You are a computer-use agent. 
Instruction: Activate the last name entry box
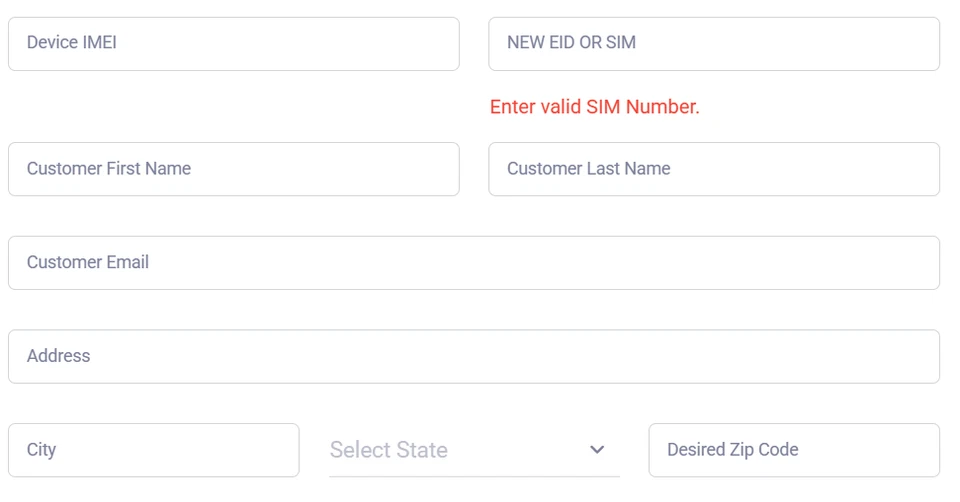click(x=713, y=169)
